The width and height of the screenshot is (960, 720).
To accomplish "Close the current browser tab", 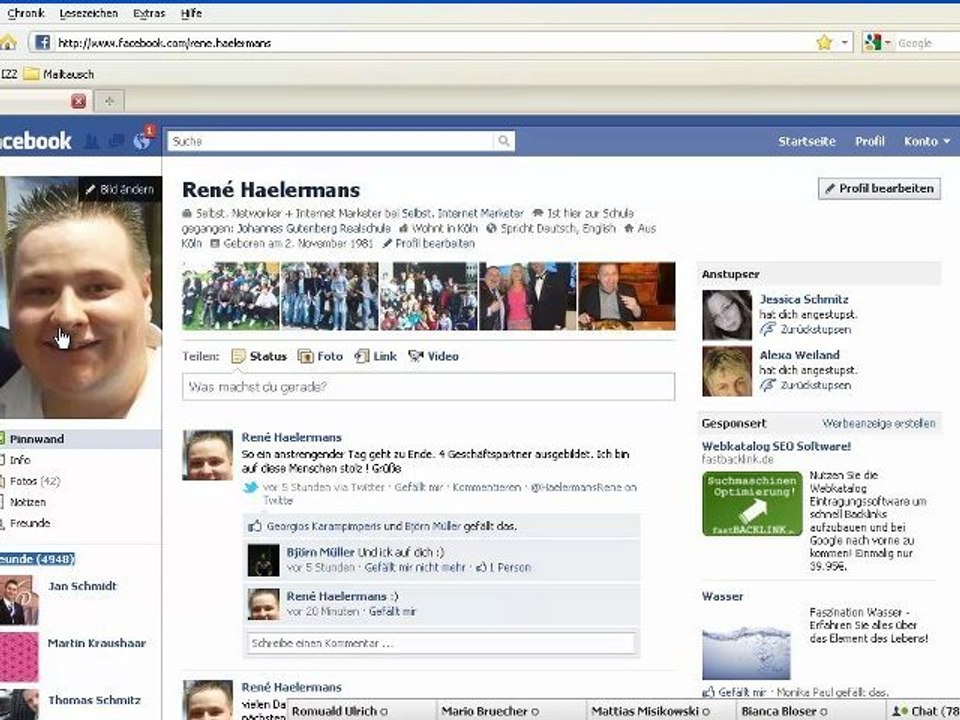I will click(78, 101).
